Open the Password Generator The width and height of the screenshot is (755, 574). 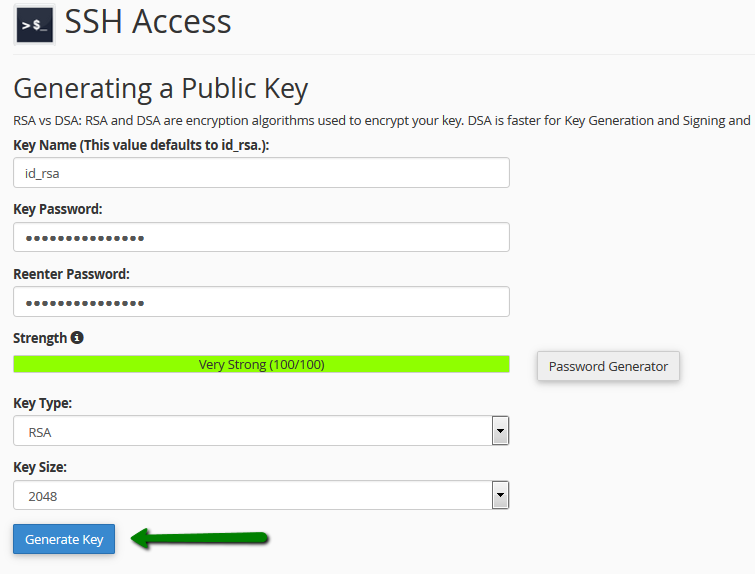point(608,366)
